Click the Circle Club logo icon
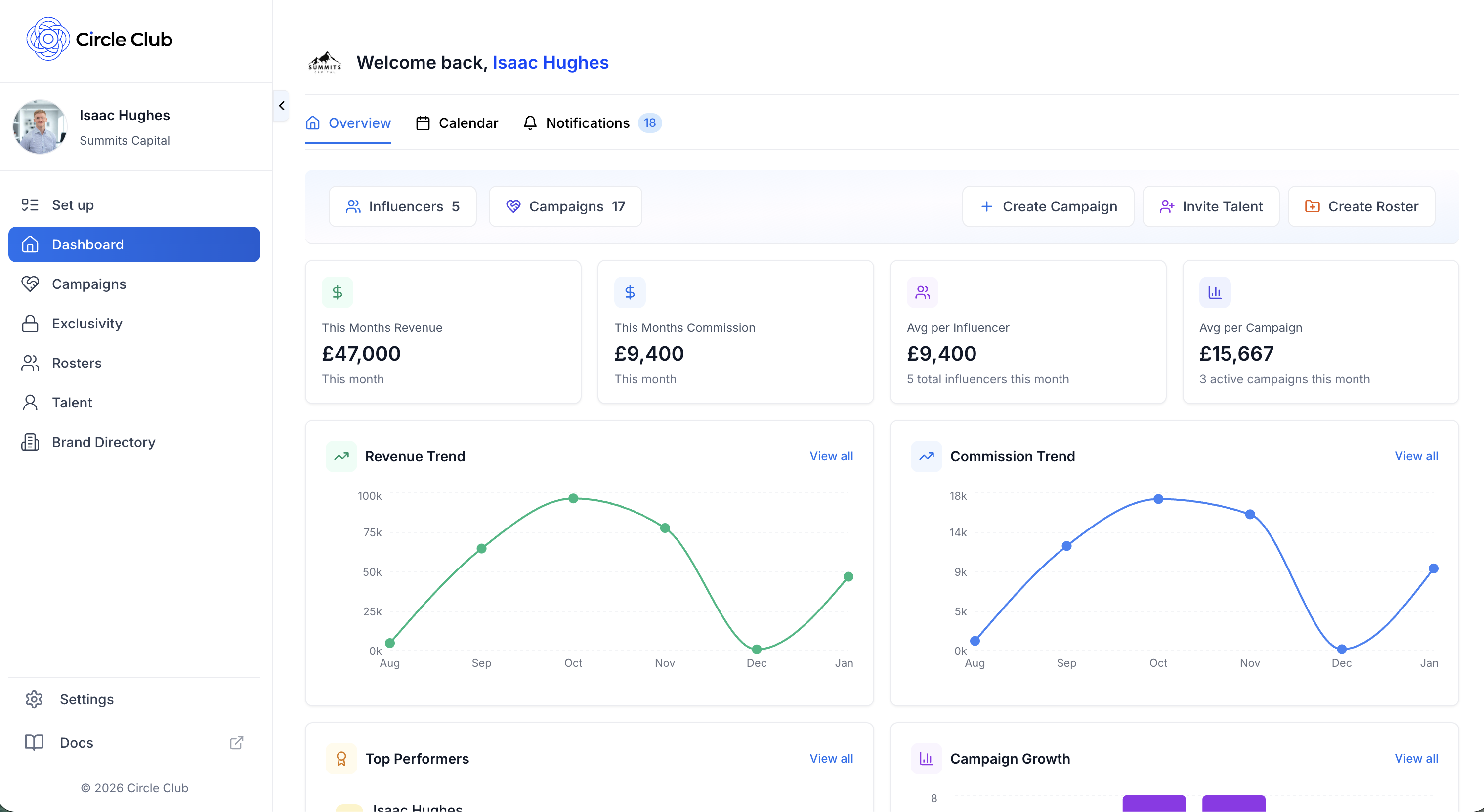This screenshot has width=1484, height=812. pos(48,39)
